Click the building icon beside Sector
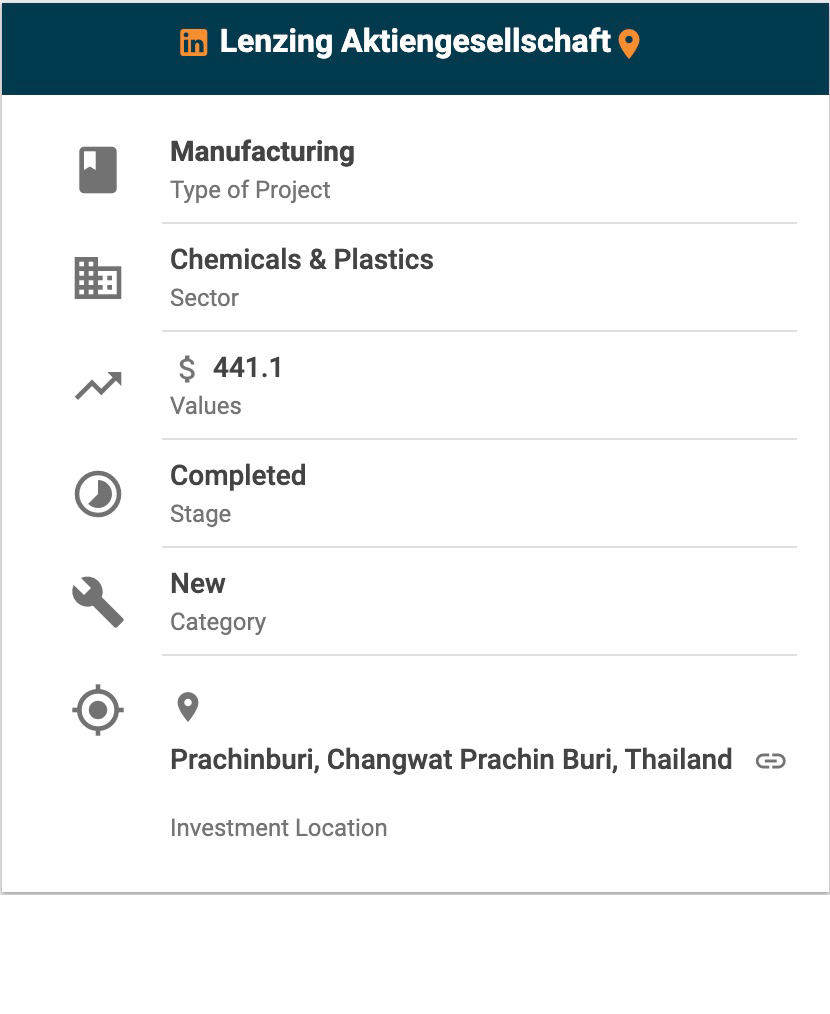 (x=98, y=278)
